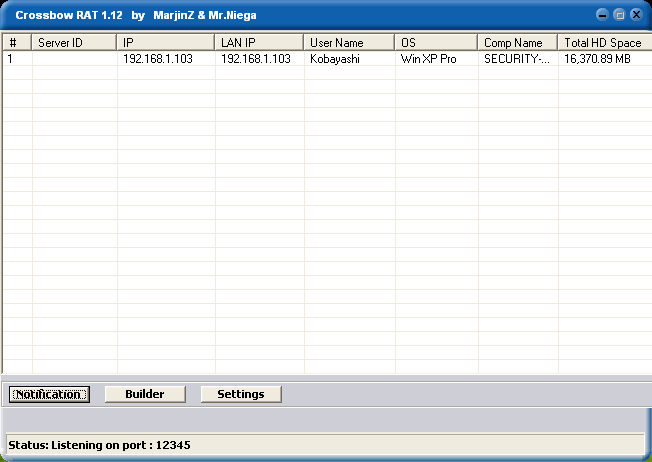Click the 192.168.1.103 entry under IP column
The width and height of the screenshot is (652, 462).
pyautogui.click(x=158, y=59)
